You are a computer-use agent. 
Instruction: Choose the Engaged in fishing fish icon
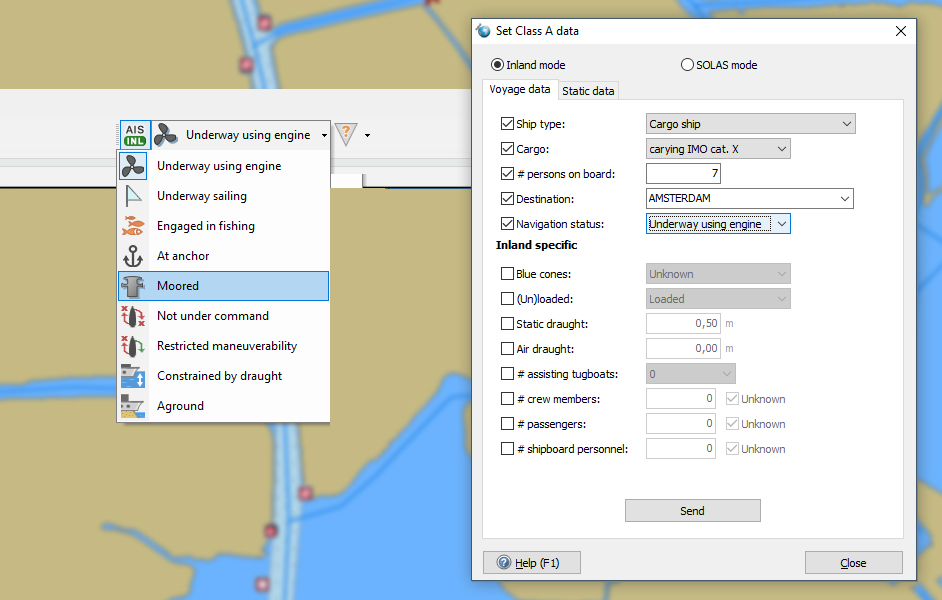coord(133,226)
